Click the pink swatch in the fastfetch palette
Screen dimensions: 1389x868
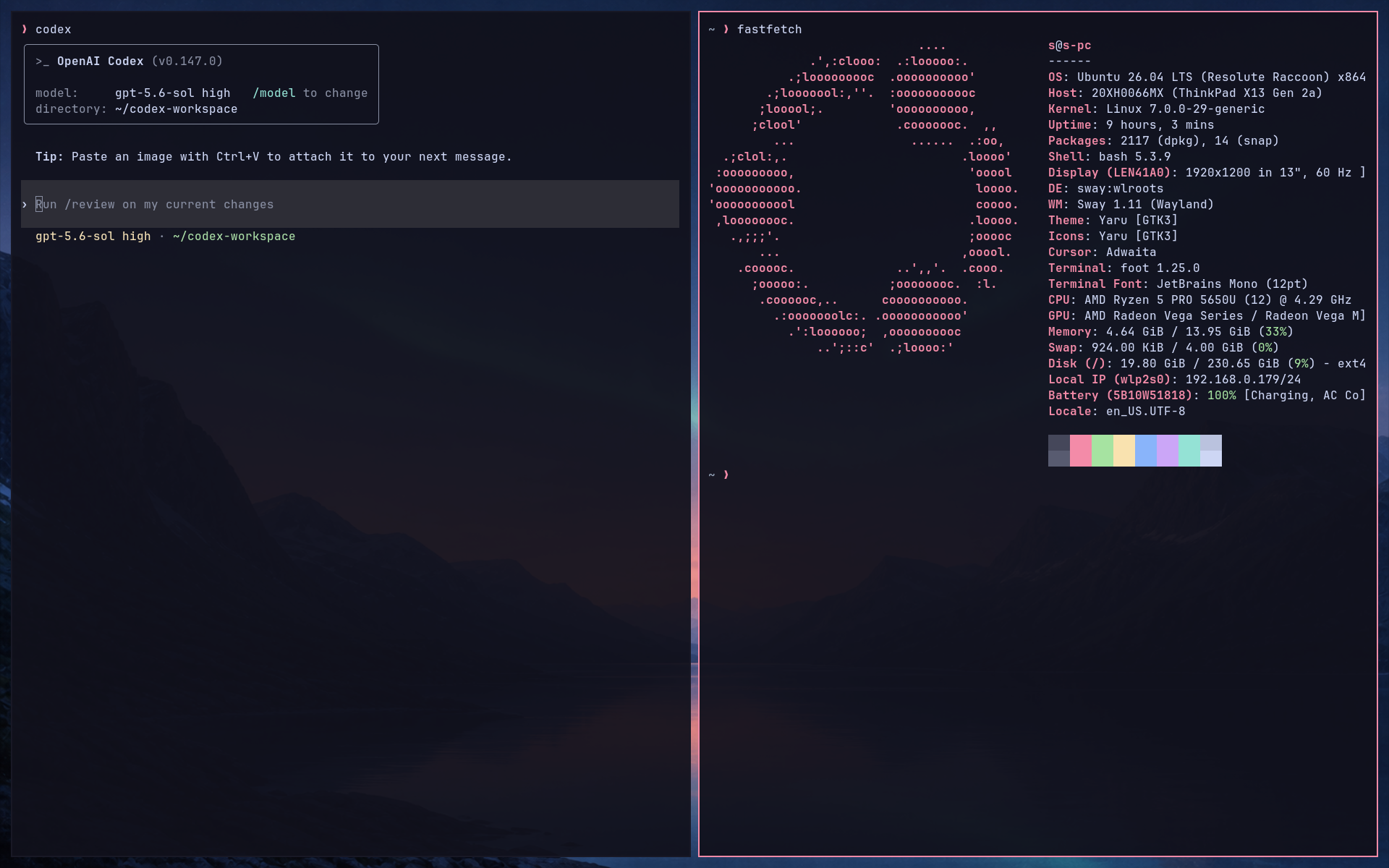pyautogui.click(x=1081, y=451)
